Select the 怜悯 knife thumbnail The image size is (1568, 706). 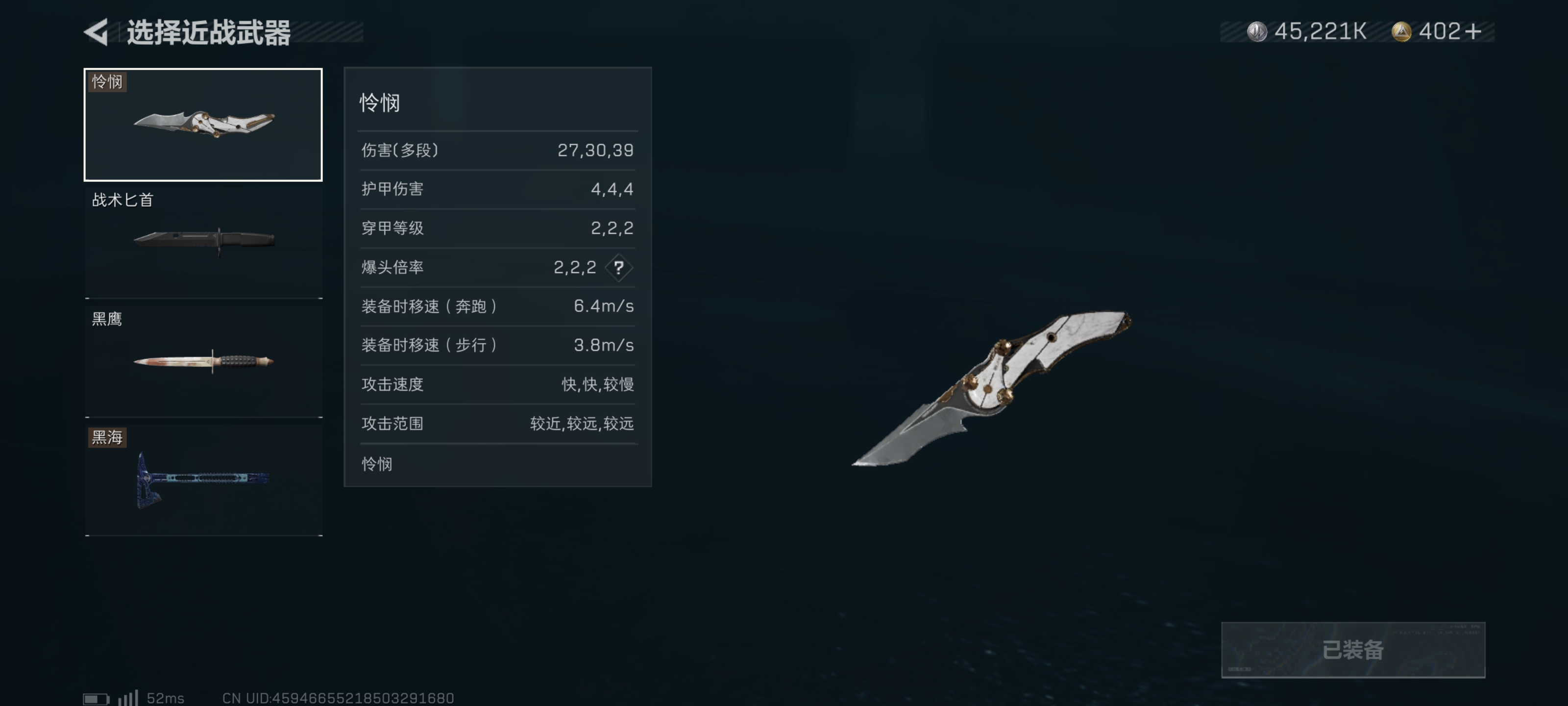[x=203, y=124]
